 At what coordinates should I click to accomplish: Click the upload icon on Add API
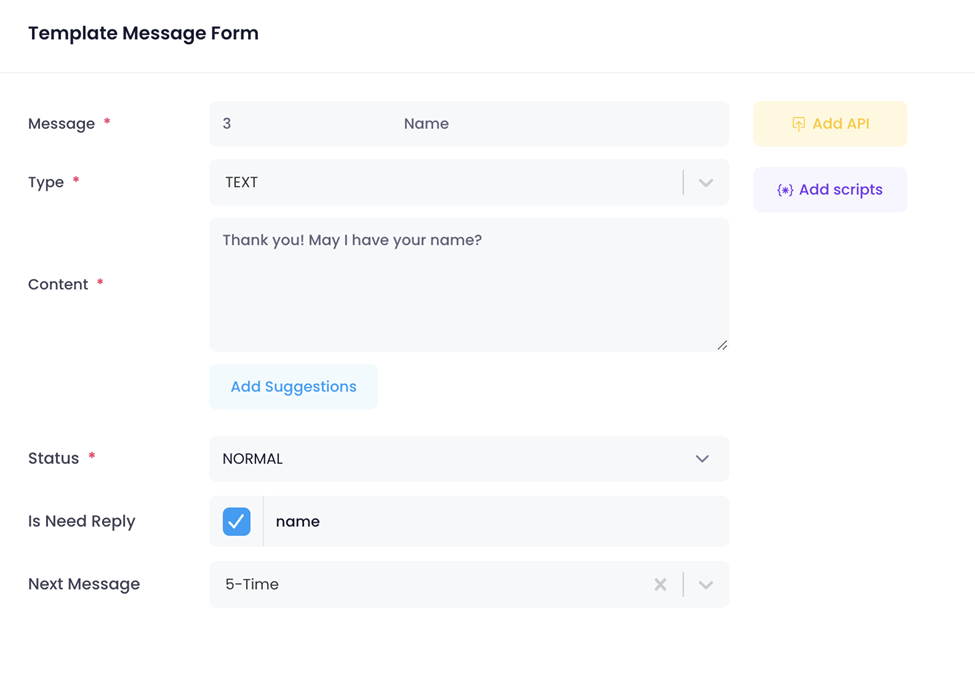tap(798, 124)
